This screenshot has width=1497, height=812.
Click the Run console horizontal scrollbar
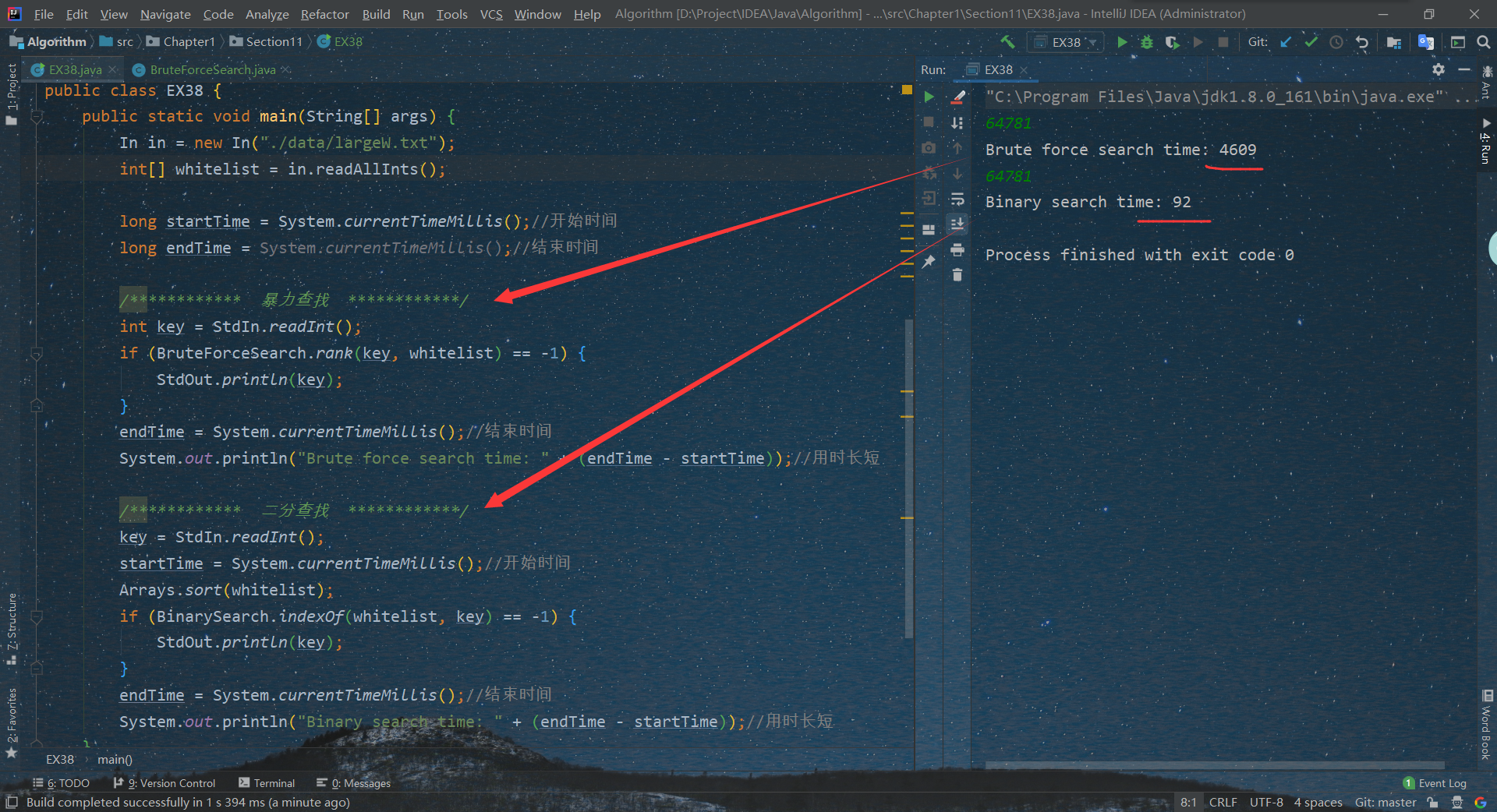[1215, 765]
